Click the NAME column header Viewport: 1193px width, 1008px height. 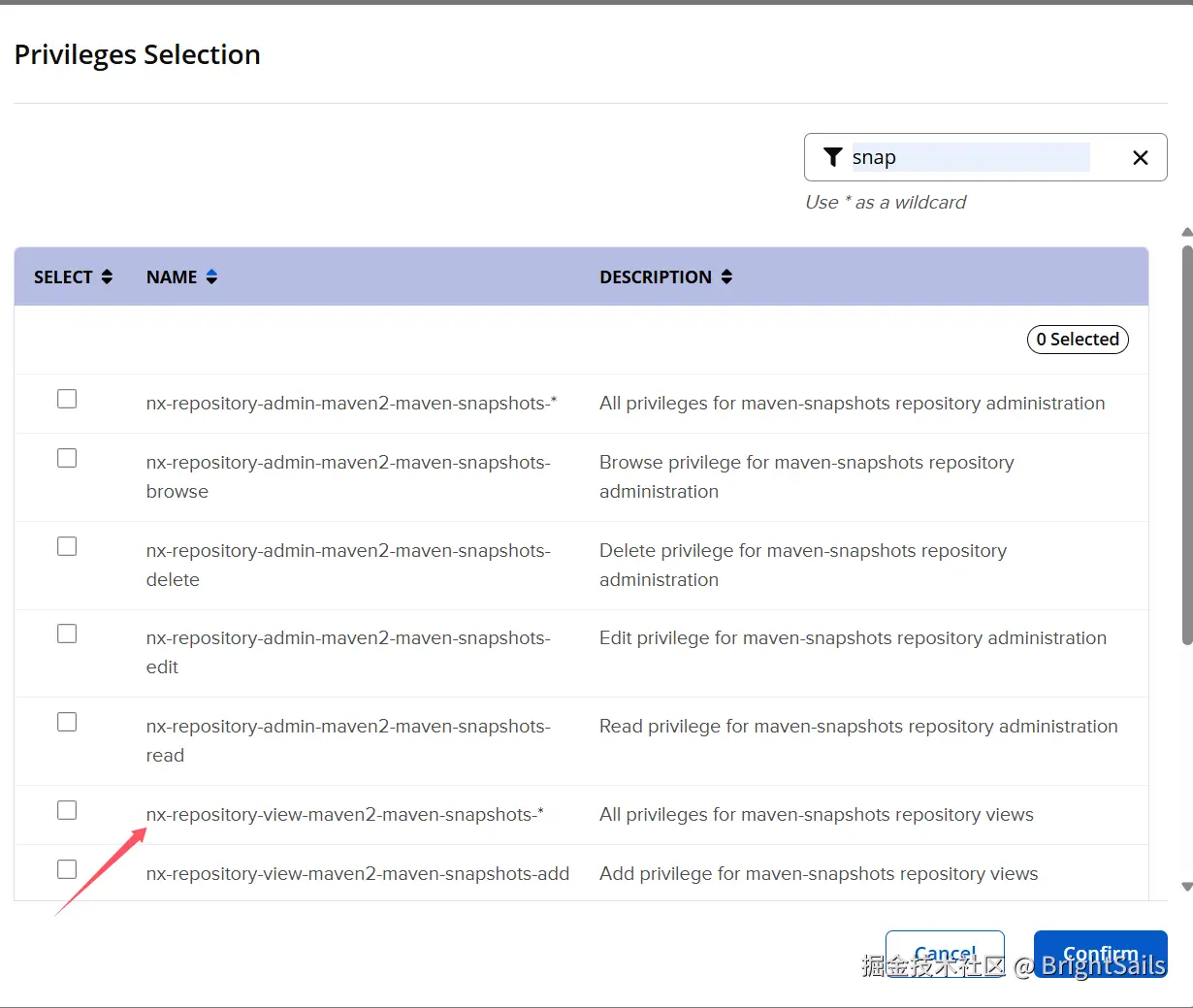[x=181, y=277]
